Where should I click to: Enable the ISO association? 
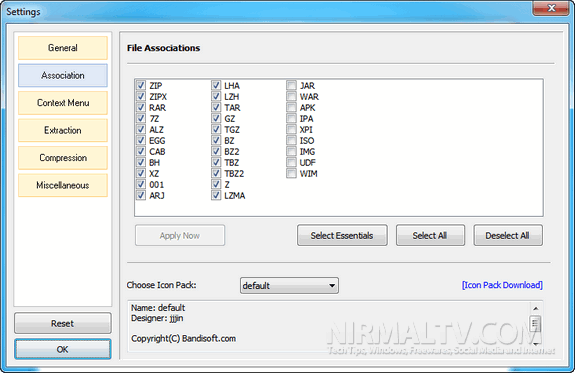pyautogui.click(x=292, y=140)
